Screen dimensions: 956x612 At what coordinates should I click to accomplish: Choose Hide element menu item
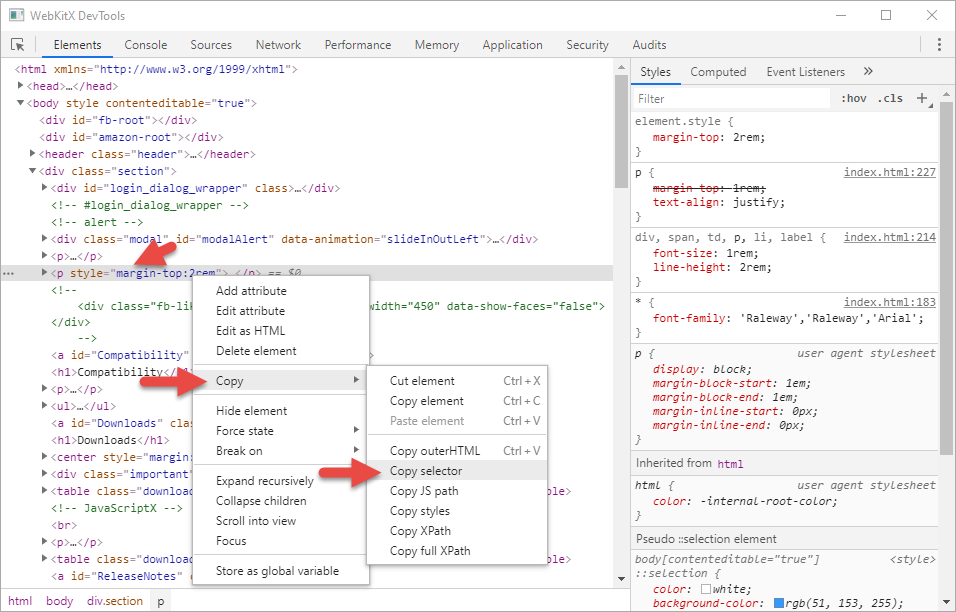pos(281,411)
